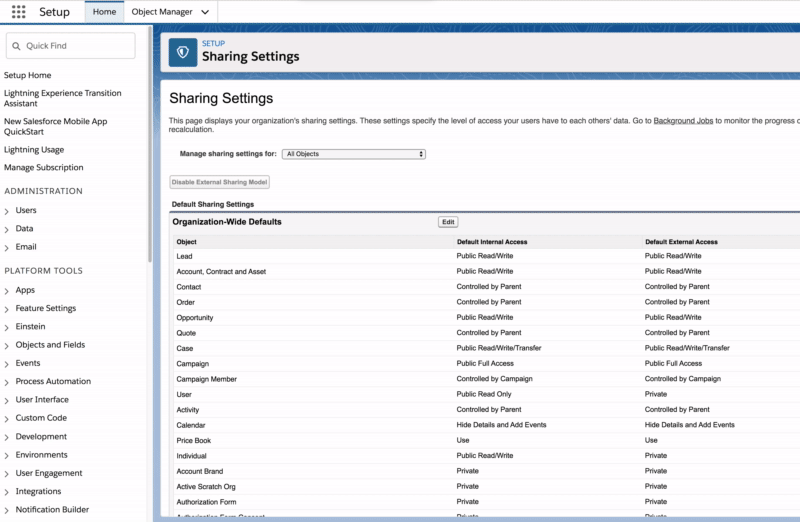Open the Manage sharing settings for dropdown
Image resolution: width=800 pixels, height=522 pixels.
tap(354, 154)
